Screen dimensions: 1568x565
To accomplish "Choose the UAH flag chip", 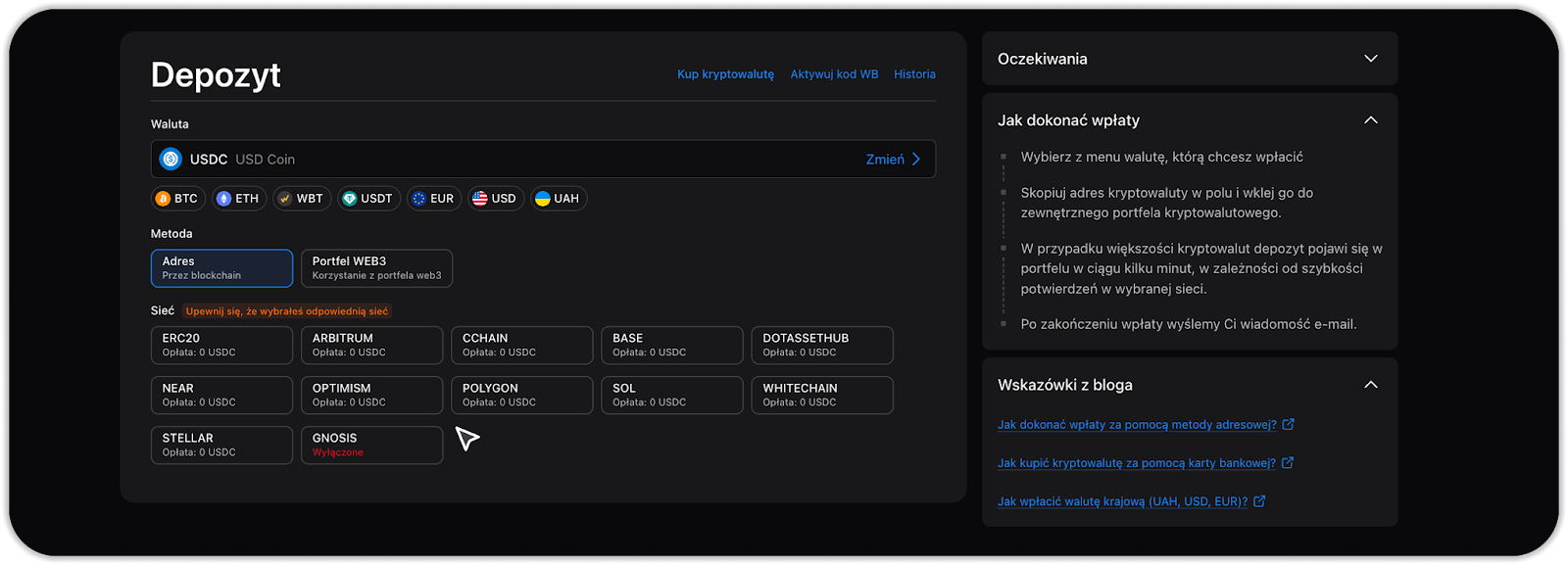I will pyautogui.click(x=557, y=199).
